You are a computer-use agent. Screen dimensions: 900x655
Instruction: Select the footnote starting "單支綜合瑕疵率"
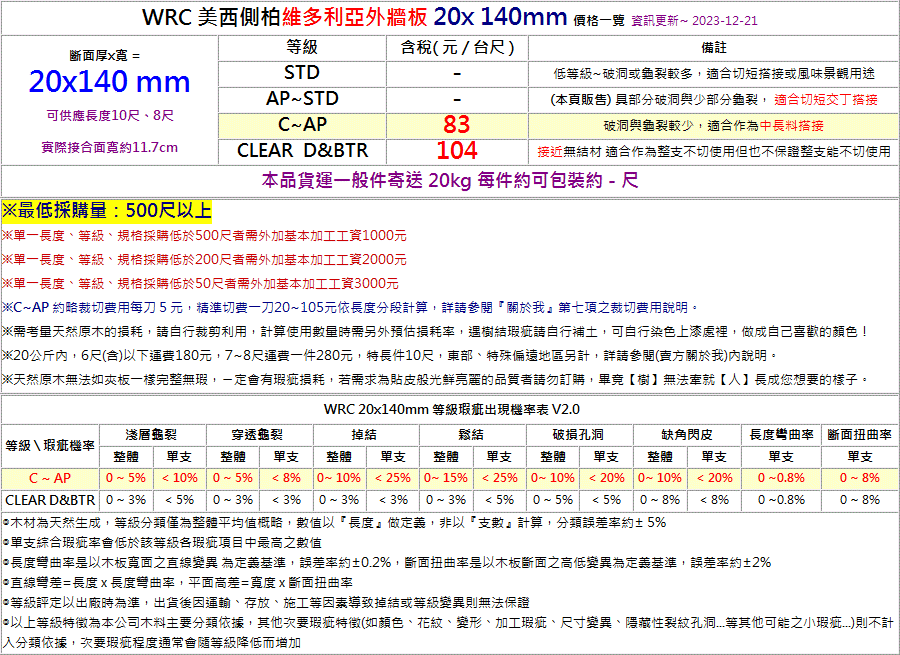tap(162, 542)
